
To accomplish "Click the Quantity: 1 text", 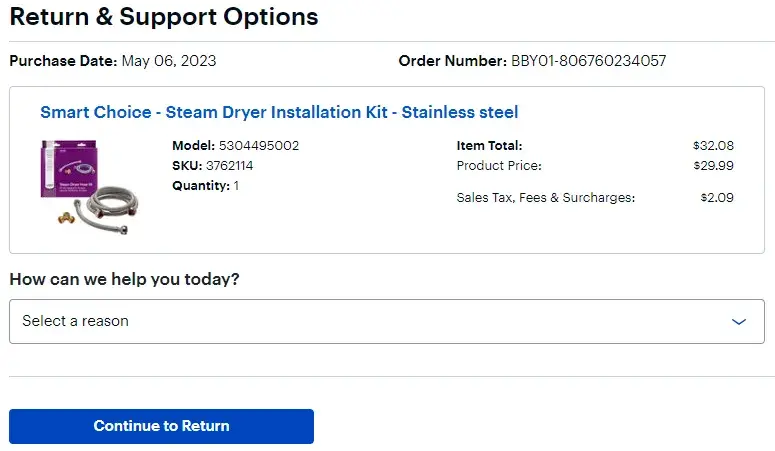I will 205,186.
